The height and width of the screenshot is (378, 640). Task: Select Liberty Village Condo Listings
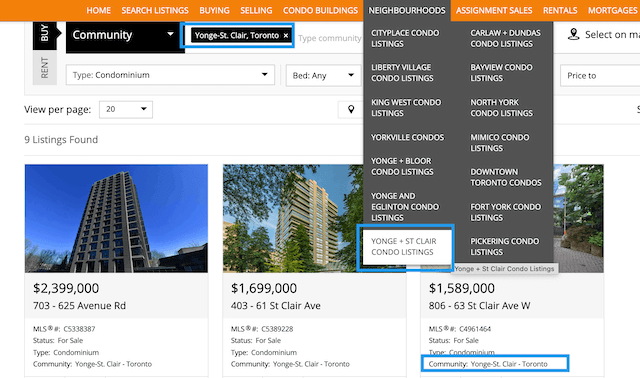(x=402, y=73)
